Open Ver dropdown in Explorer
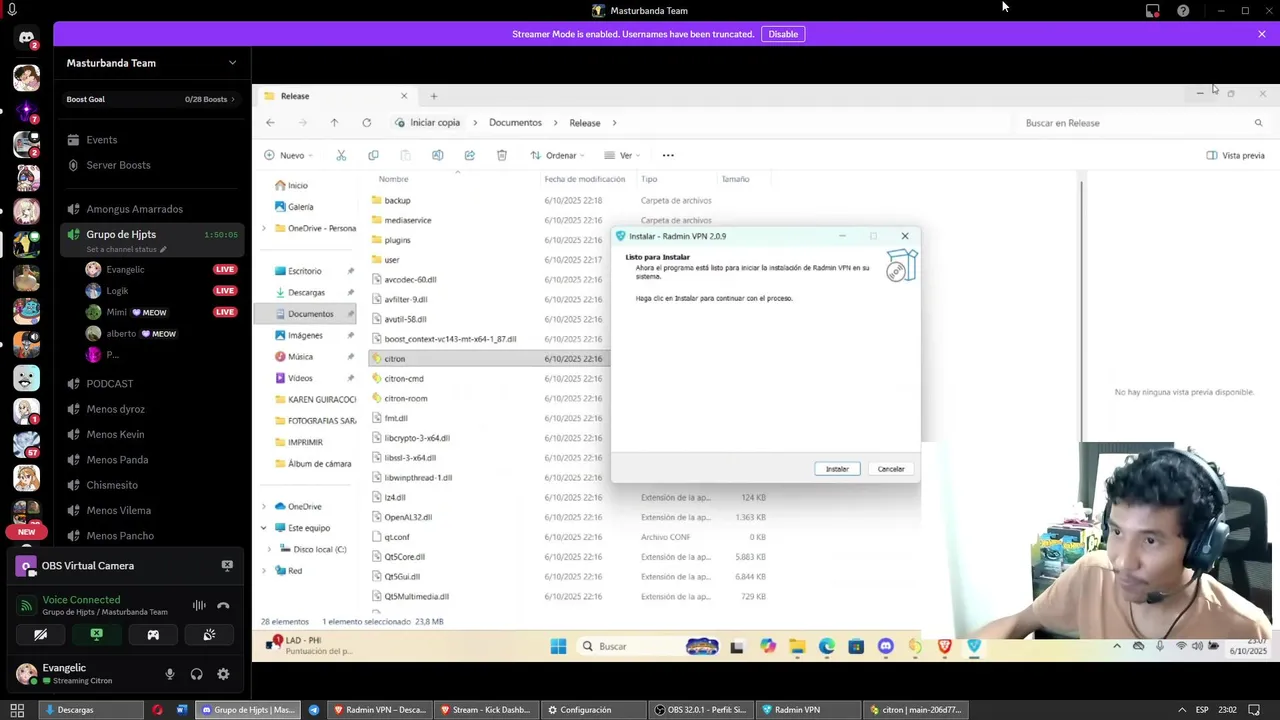 click(x=623, y=155)
